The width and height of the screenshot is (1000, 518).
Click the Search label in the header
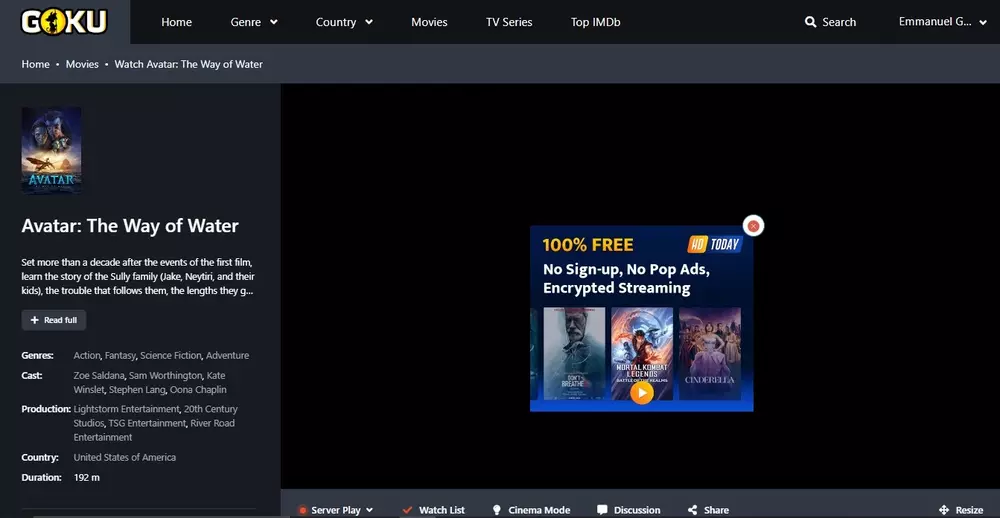(839, 22)
